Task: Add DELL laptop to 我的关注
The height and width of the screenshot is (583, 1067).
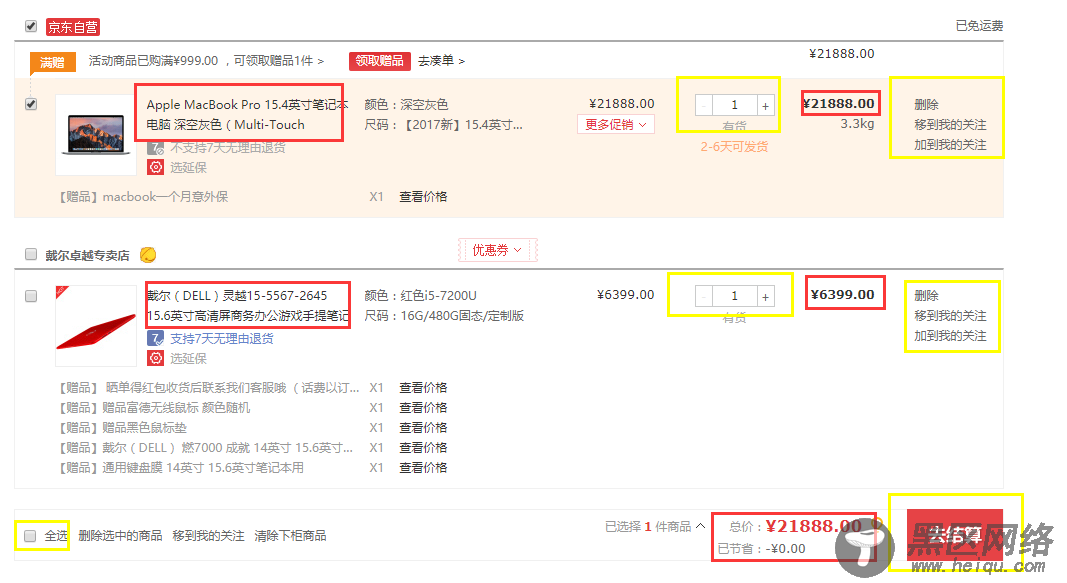Action: pyautogui.click(x=950, y=336)
